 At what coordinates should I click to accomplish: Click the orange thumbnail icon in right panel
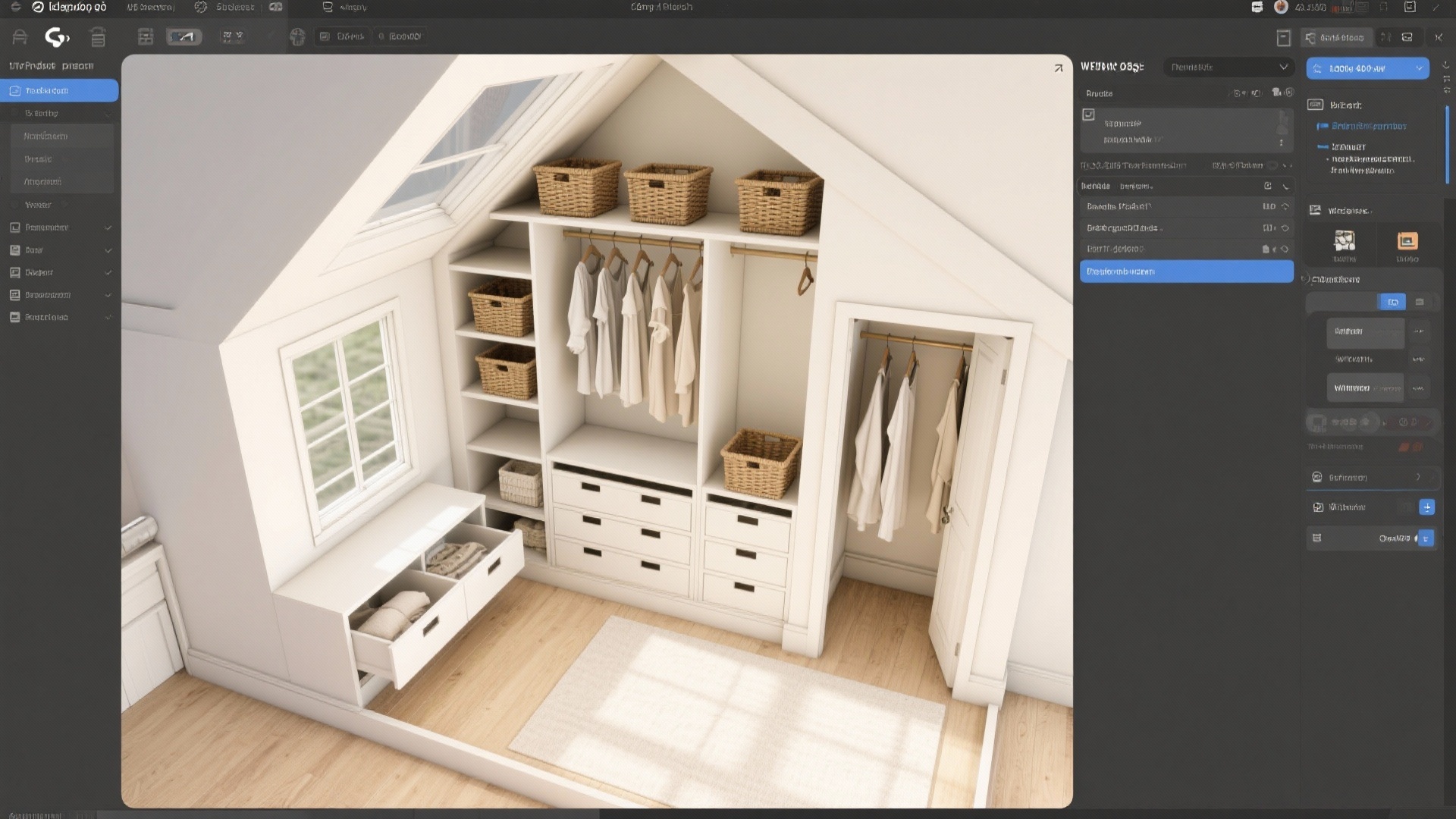pos(1407,241)
